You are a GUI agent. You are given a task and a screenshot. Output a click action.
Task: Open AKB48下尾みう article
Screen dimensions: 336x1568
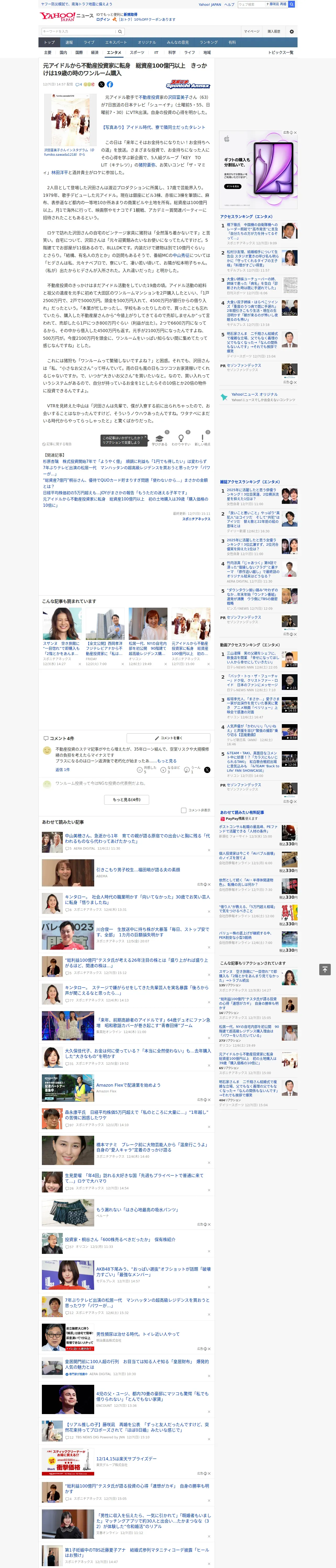pos(153,1272)
